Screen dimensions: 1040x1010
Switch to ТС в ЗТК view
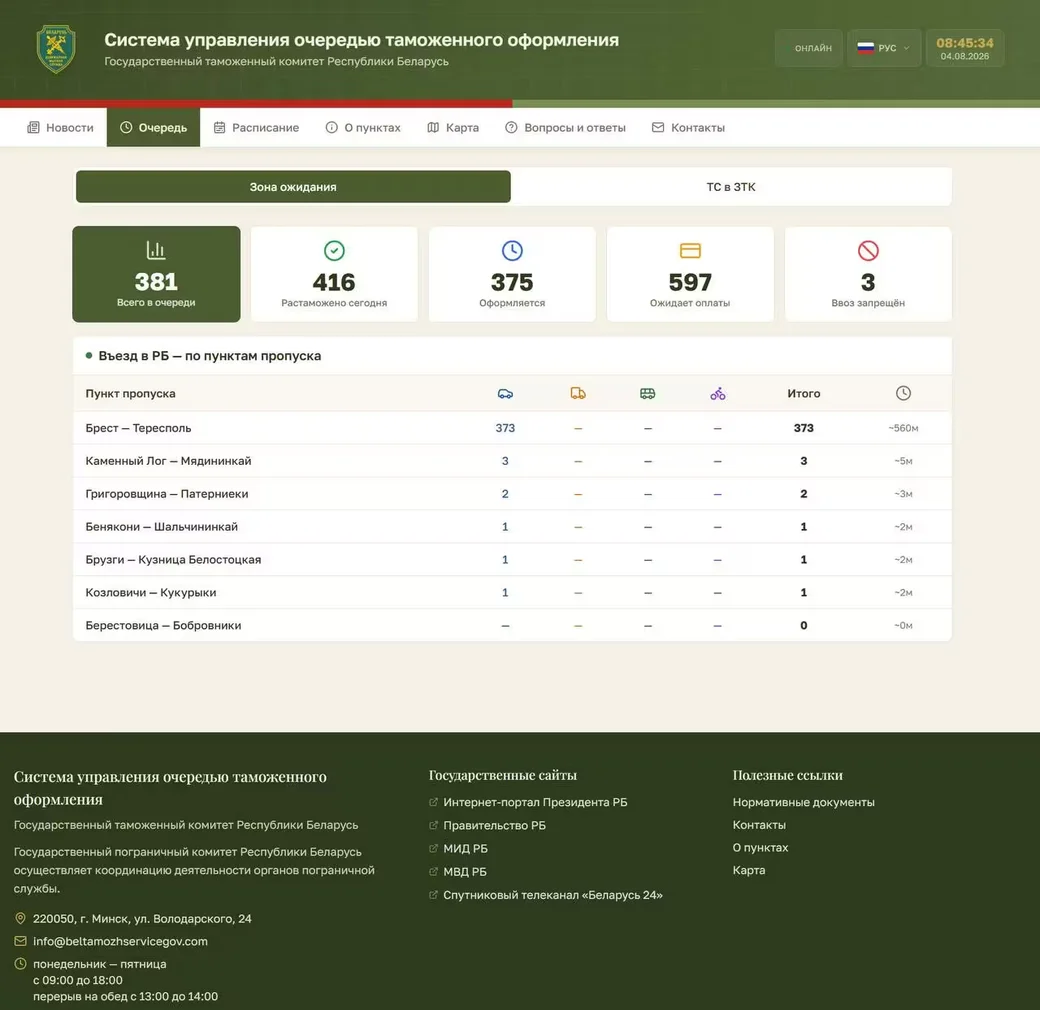tap(731, 187)
